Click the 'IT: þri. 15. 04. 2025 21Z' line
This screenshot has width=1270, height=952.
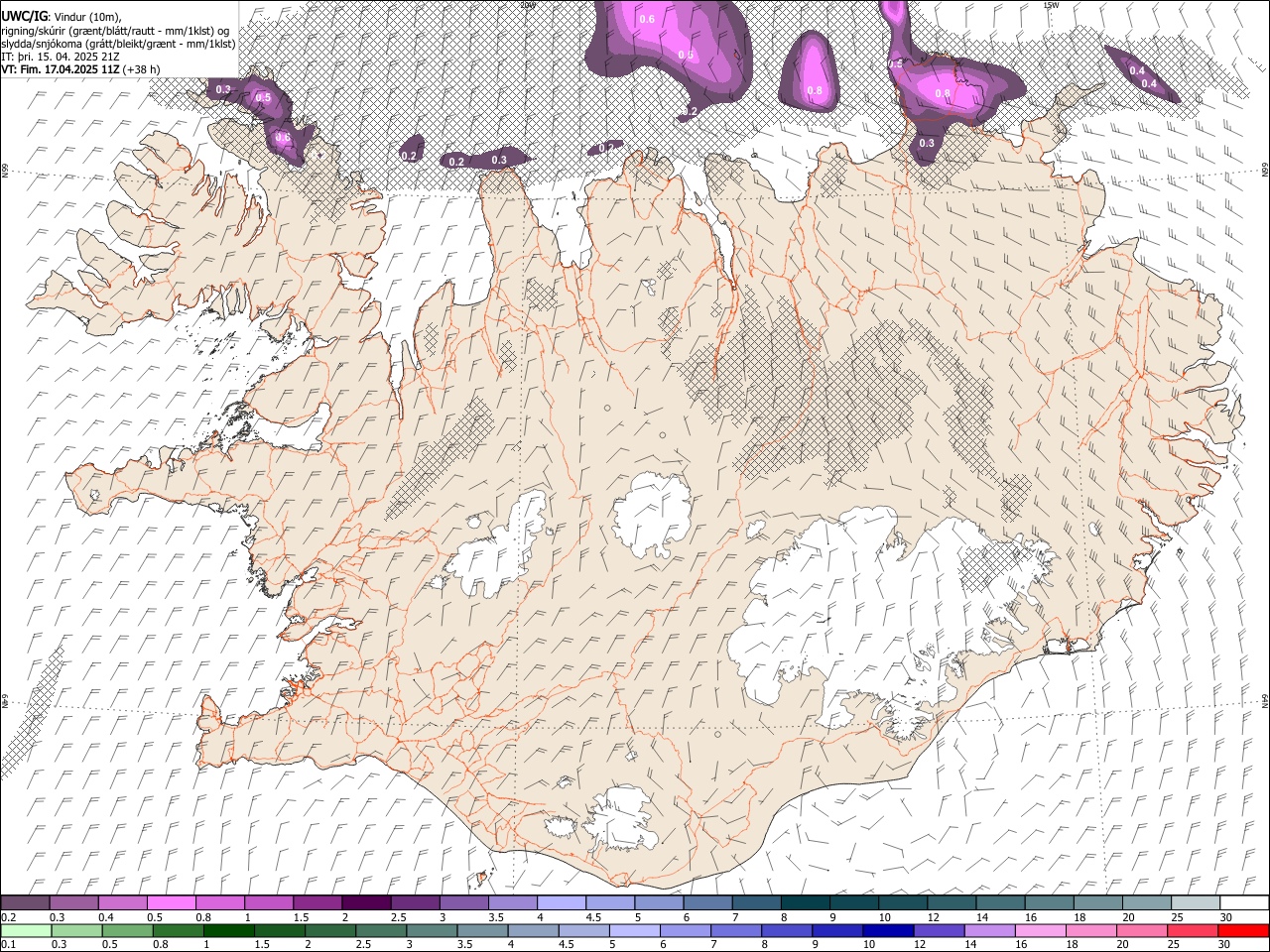click(x=61, y=57)
